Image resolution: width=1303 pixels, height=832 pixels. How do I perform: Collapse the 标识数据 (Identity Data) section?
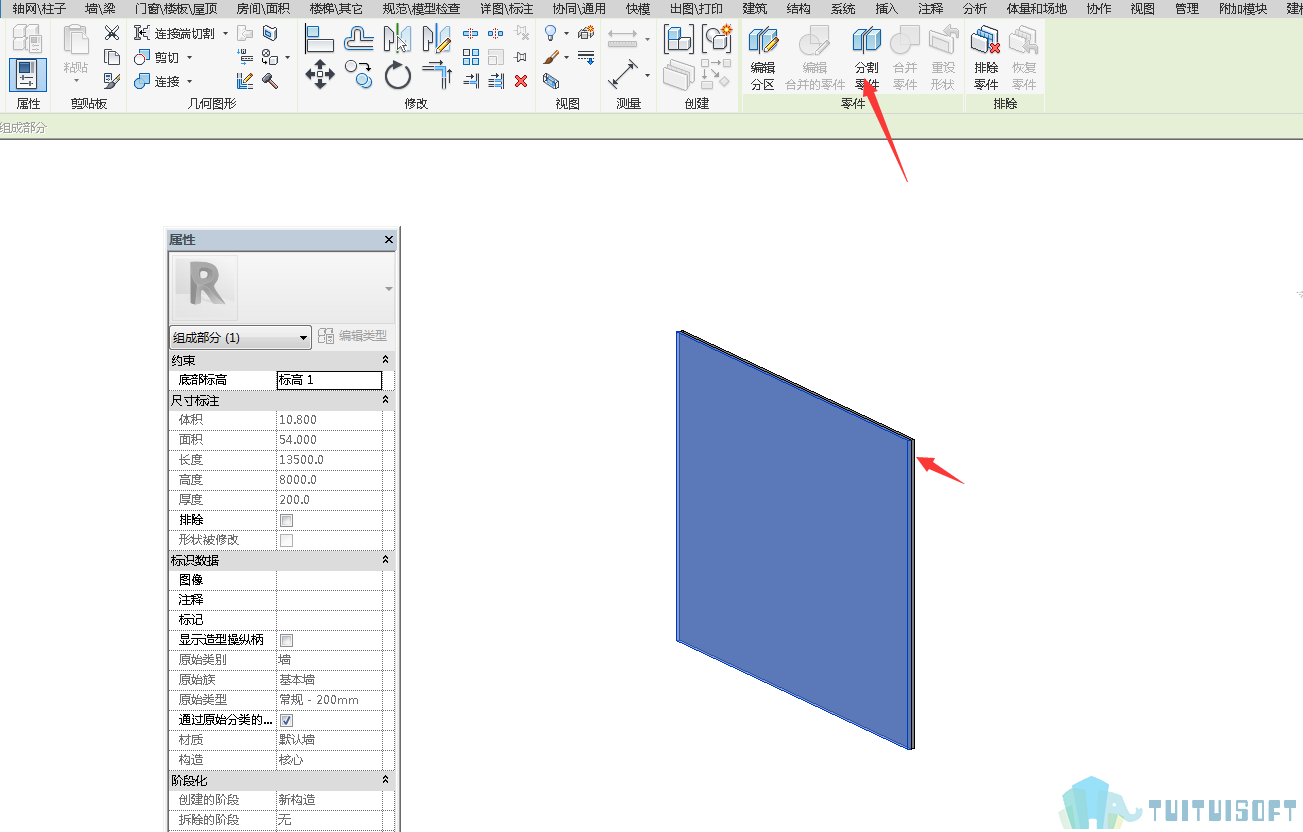tap(385, 560)
